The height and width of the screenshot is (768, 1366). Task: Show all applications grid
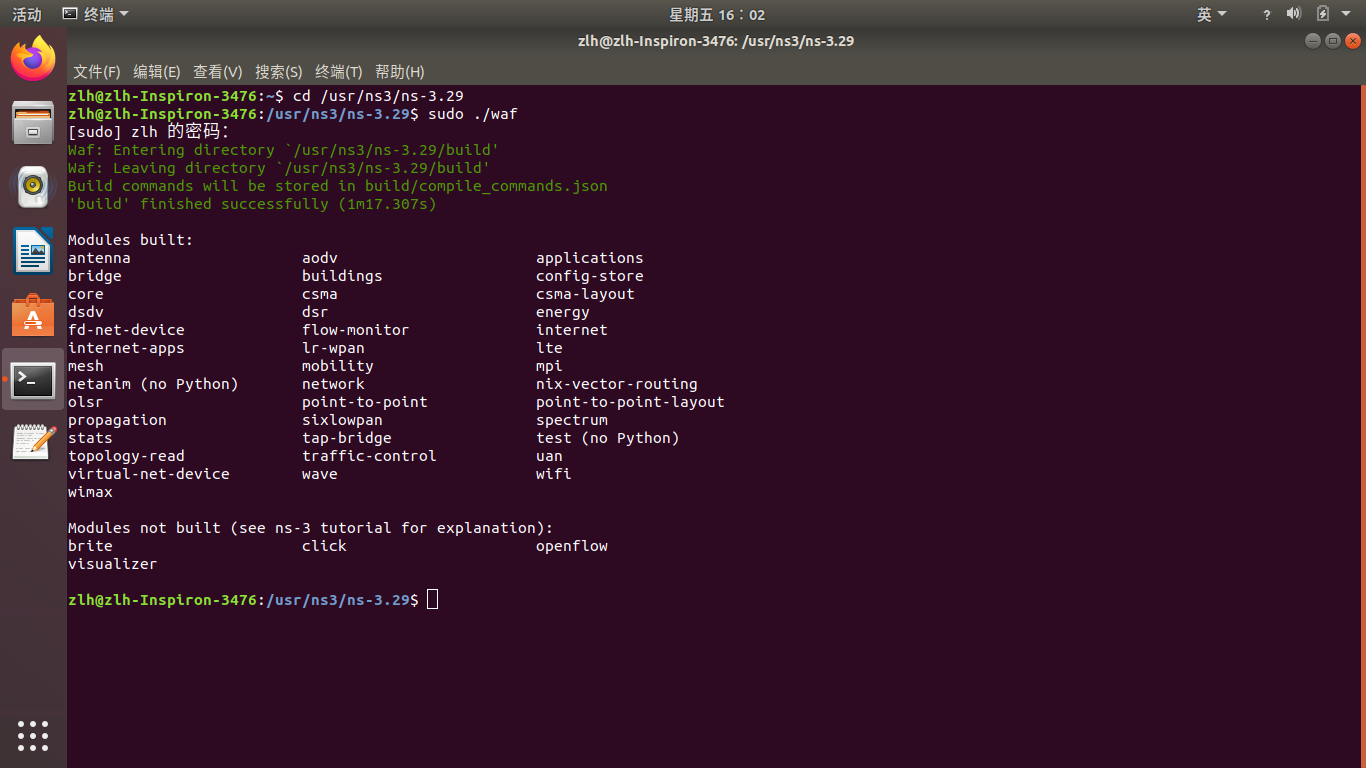click(x=33, y=735)
